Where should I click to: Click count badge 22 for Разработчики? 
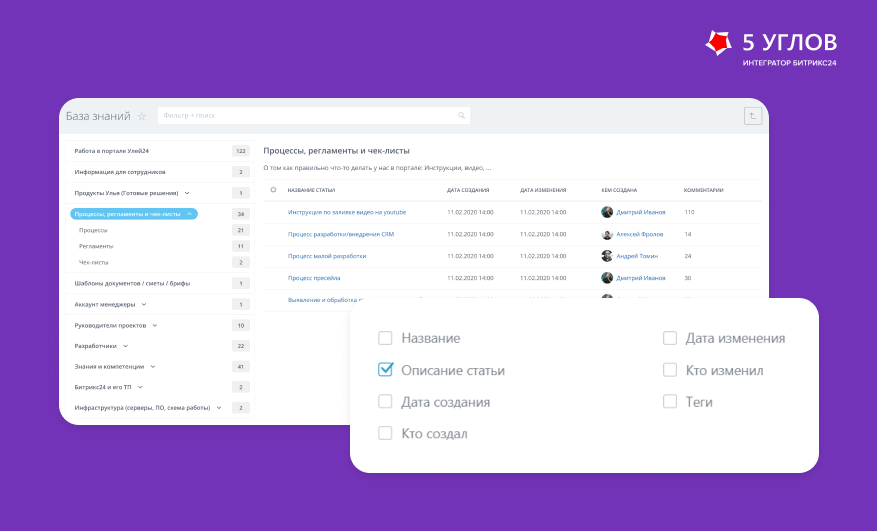(241, 346)
